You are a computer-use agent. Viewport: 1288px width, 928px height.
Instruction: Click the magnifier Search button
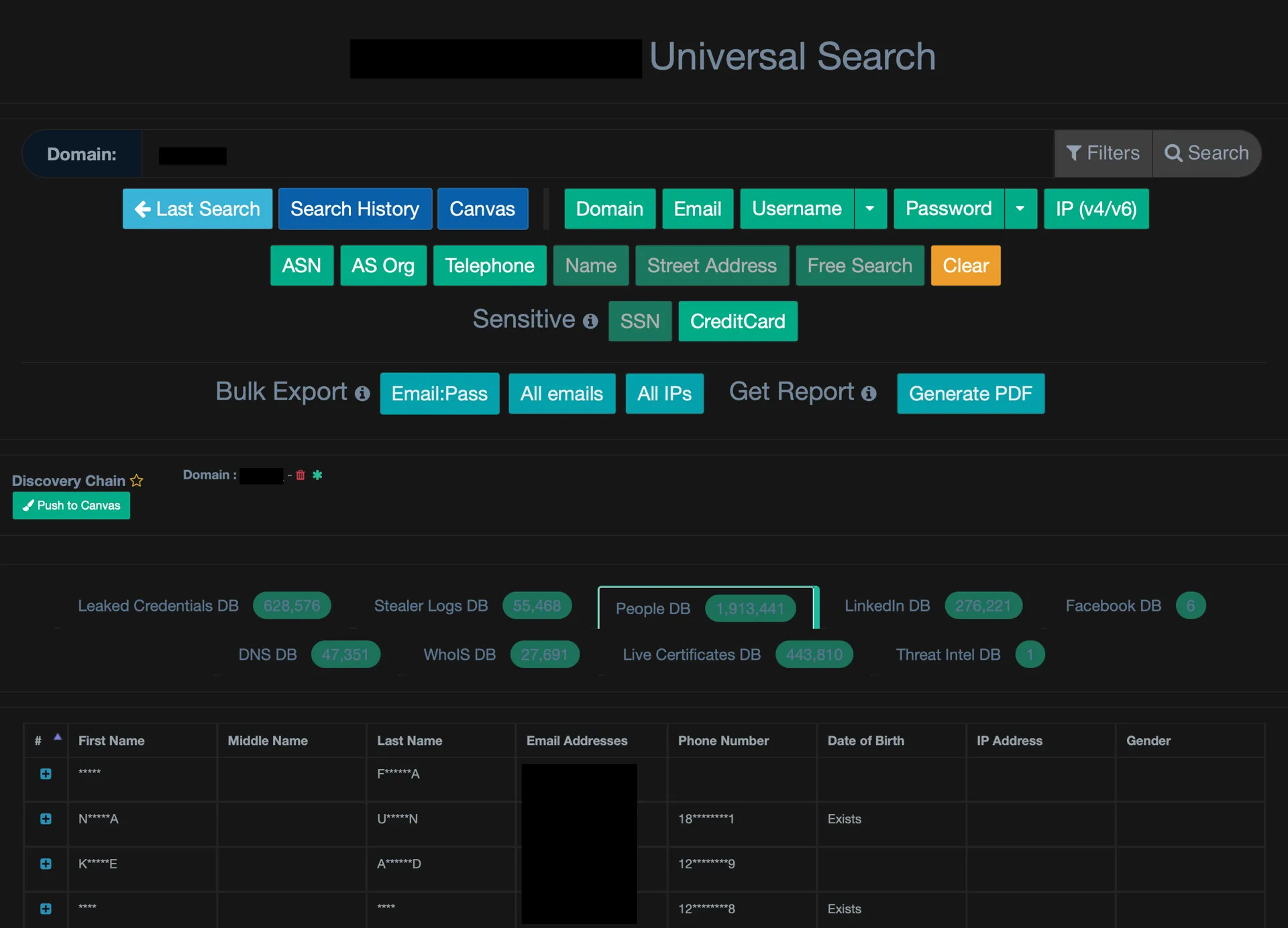coord(1206,154)
